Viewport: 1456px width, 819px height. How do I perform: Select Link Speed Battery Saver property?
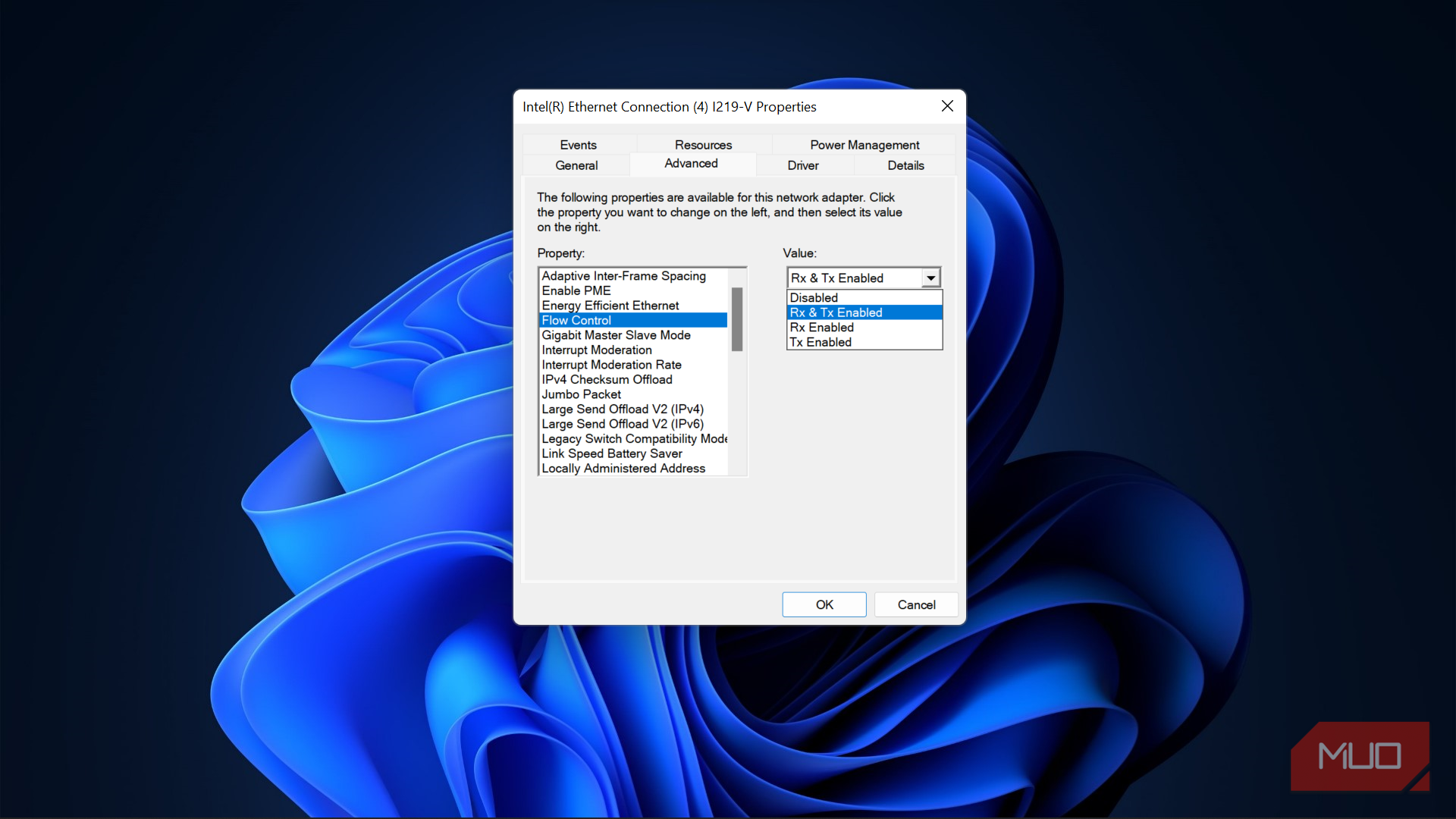633,453
